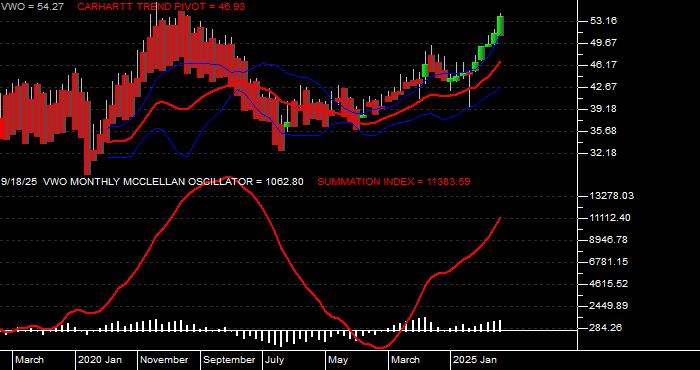Click the SUMMATION INDEX = 11383.59 label
This screenshot has width=700, height=370.
393,182
